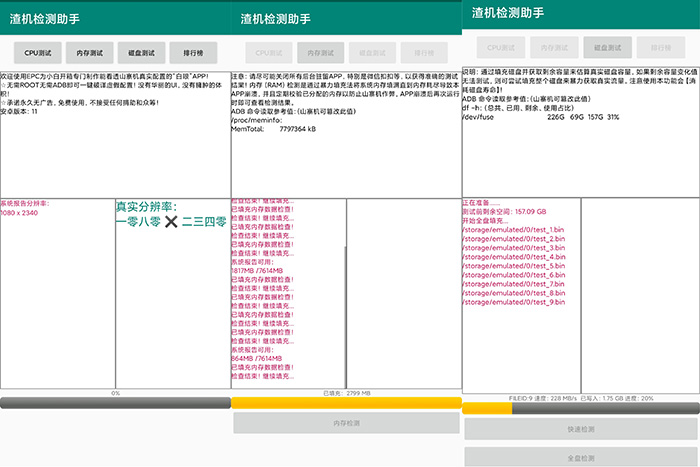
Task: Select 磁盘测试 in the left panel
Action: click(x=140, y=52)
